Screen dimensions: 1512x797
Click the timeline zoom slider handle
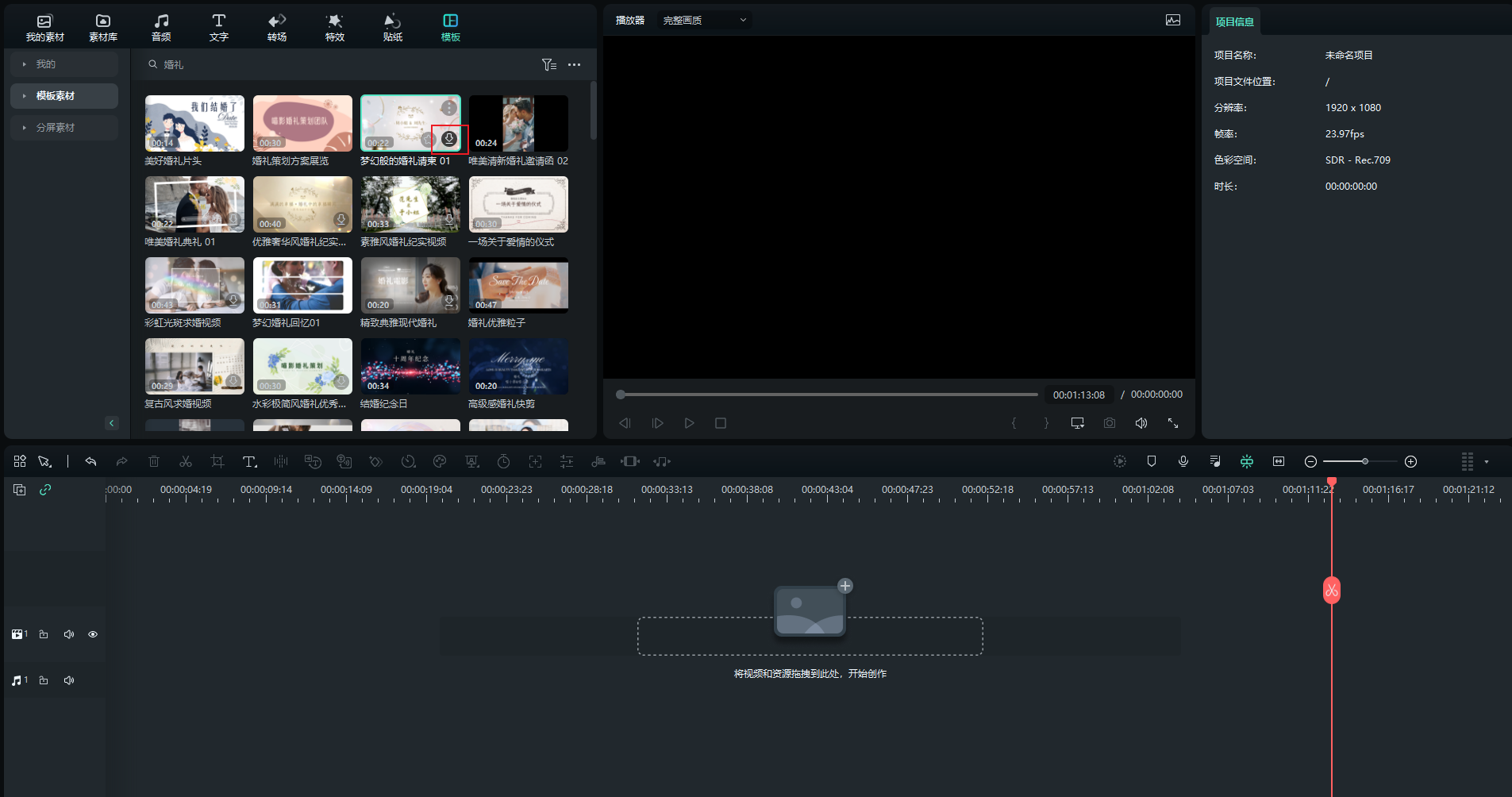[x=1364, y=461]
